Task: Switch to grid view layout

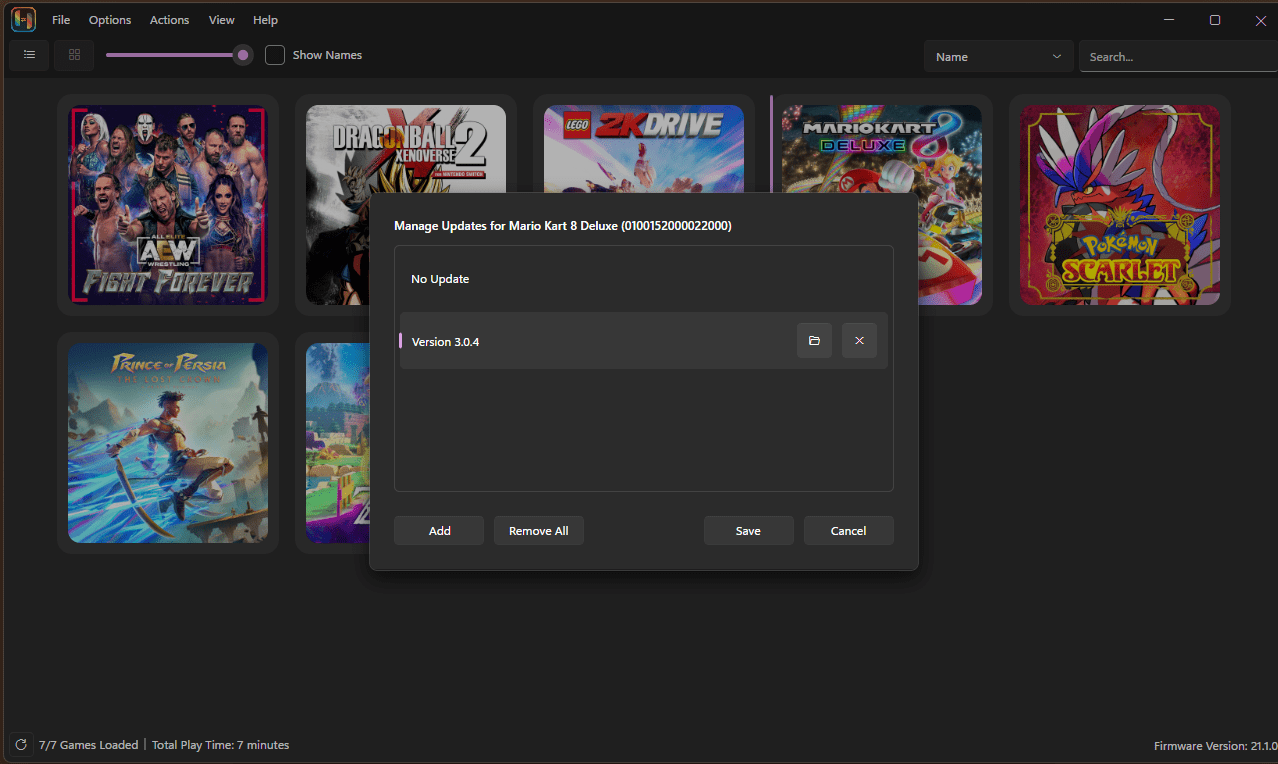Action: pyautogui.click(x=74, y=55)
